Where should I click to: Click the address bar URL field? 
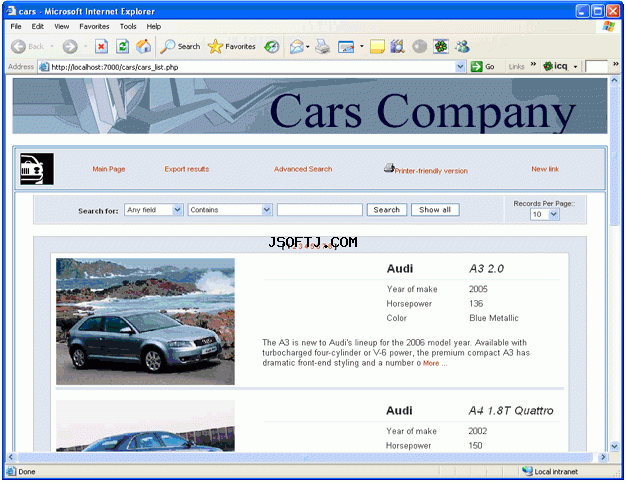(252, 67)
